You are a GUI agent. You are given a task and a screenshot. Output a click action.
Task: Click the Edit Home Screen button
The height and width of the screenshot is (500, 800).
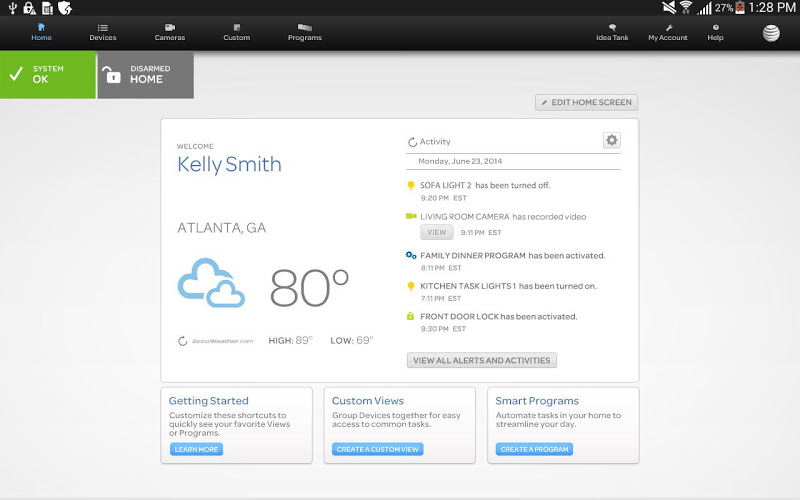point(586,103)
